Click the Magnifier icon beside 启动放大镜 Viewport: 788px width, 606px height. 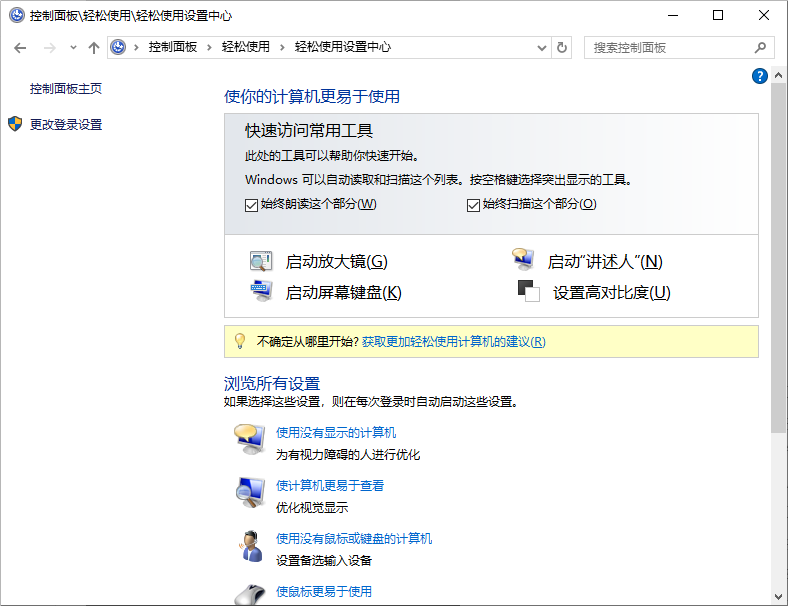pyautogui.click(x=261, y=261)
